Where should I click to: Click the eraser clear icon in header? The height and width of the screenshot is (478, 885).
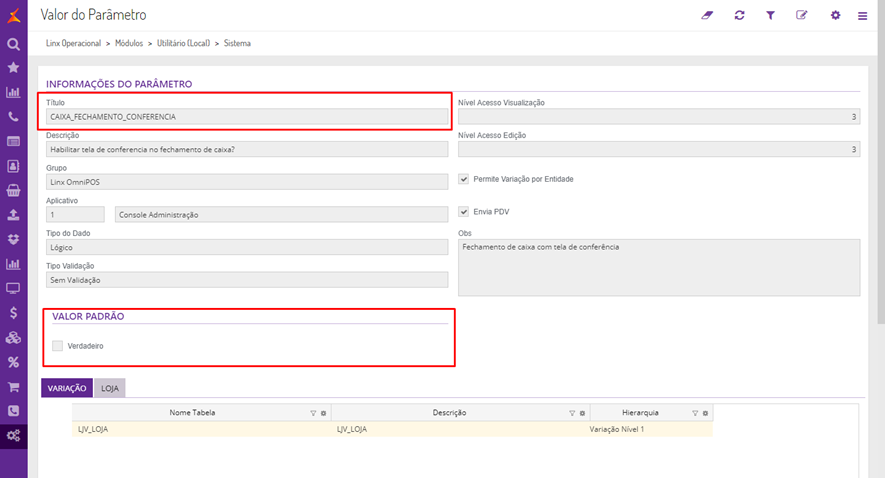[707, 15]
